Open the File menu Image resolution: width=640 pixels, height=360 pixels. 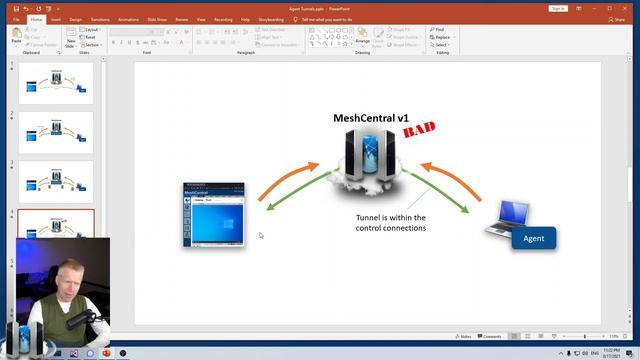click(x=16, y=20)
